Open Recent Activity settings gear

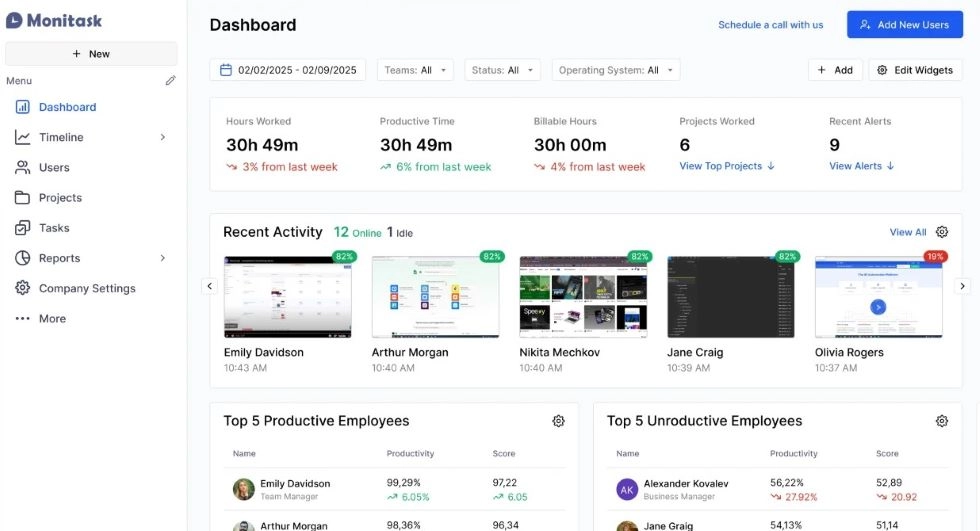pos(941,232)
